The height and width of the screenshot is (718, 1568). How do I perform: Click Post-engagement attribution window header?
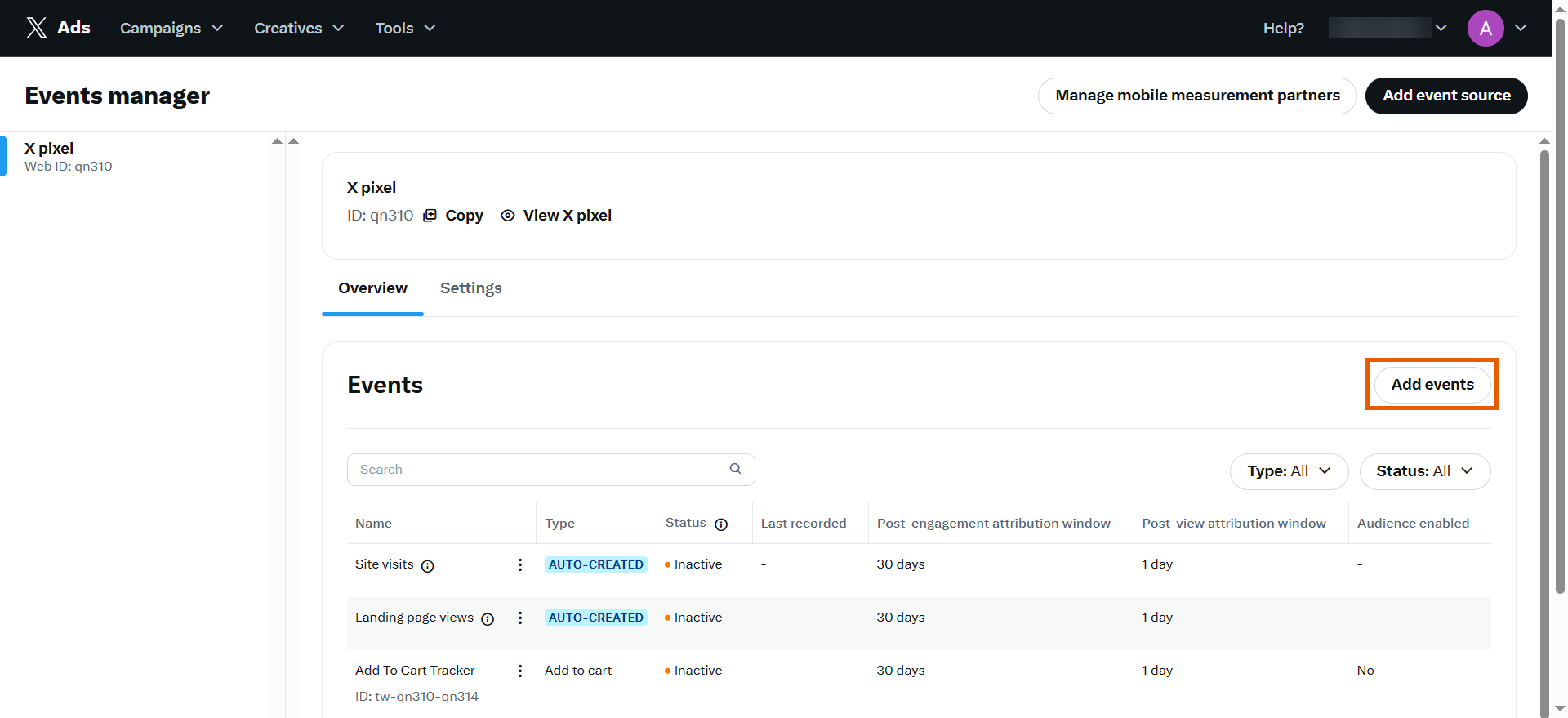coord(994,524)
